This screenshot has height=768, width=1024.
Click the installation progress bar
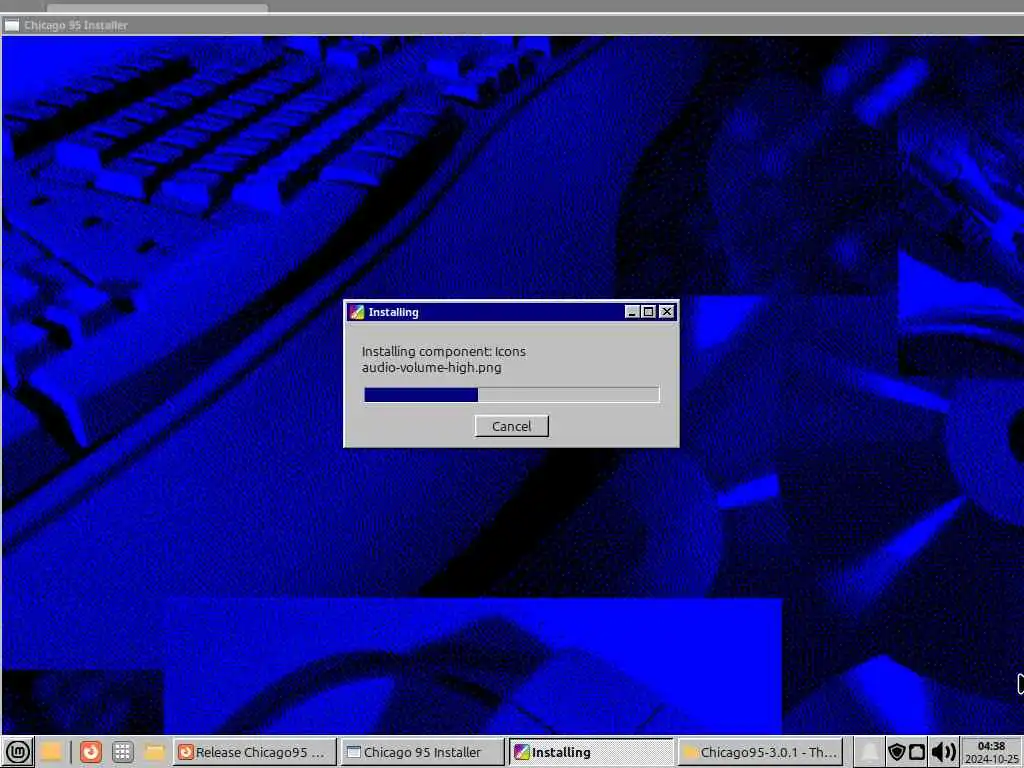coord(511,394)
